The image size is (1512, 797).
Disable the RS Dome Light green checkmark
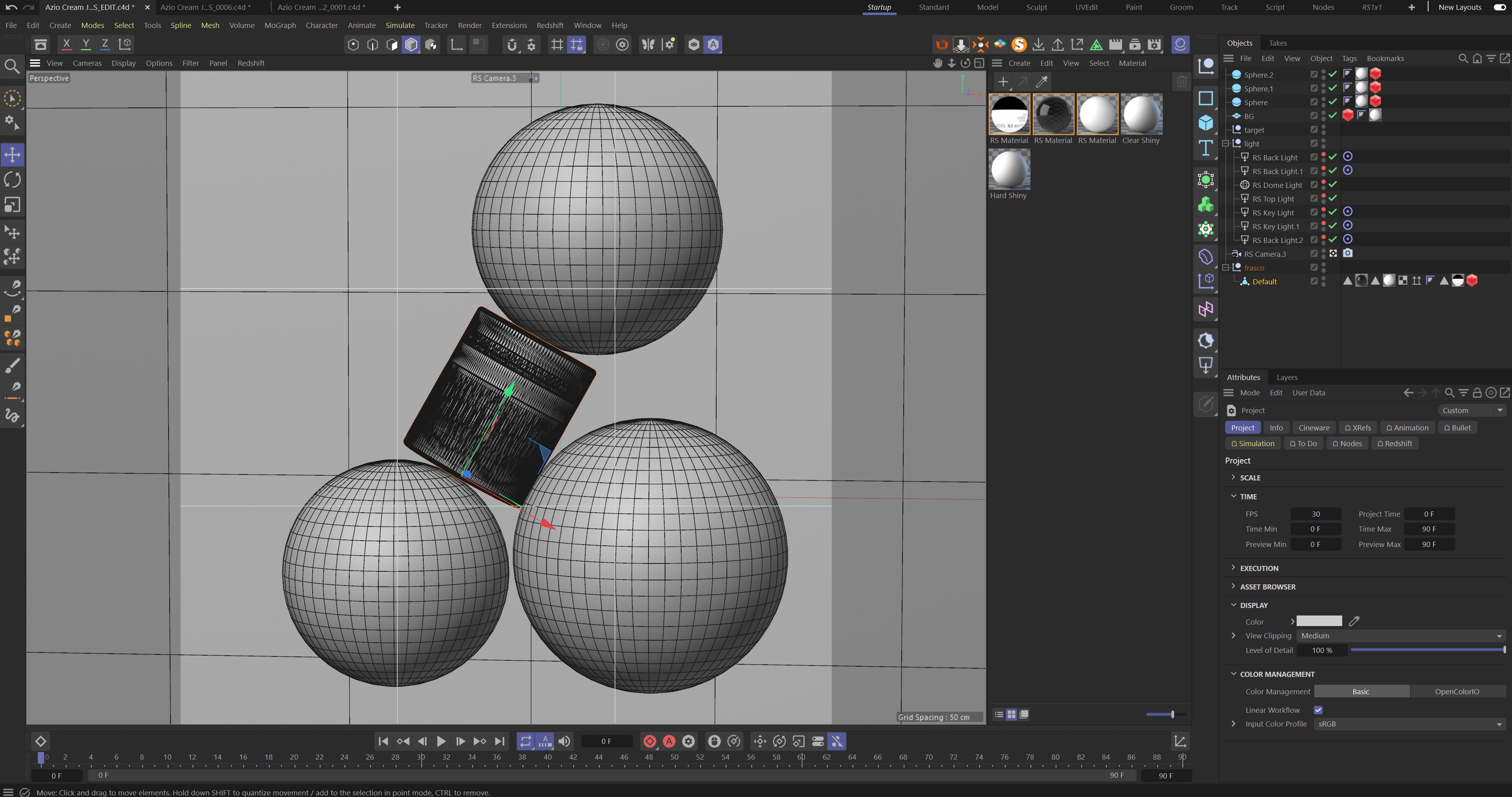coord(1332,184)
